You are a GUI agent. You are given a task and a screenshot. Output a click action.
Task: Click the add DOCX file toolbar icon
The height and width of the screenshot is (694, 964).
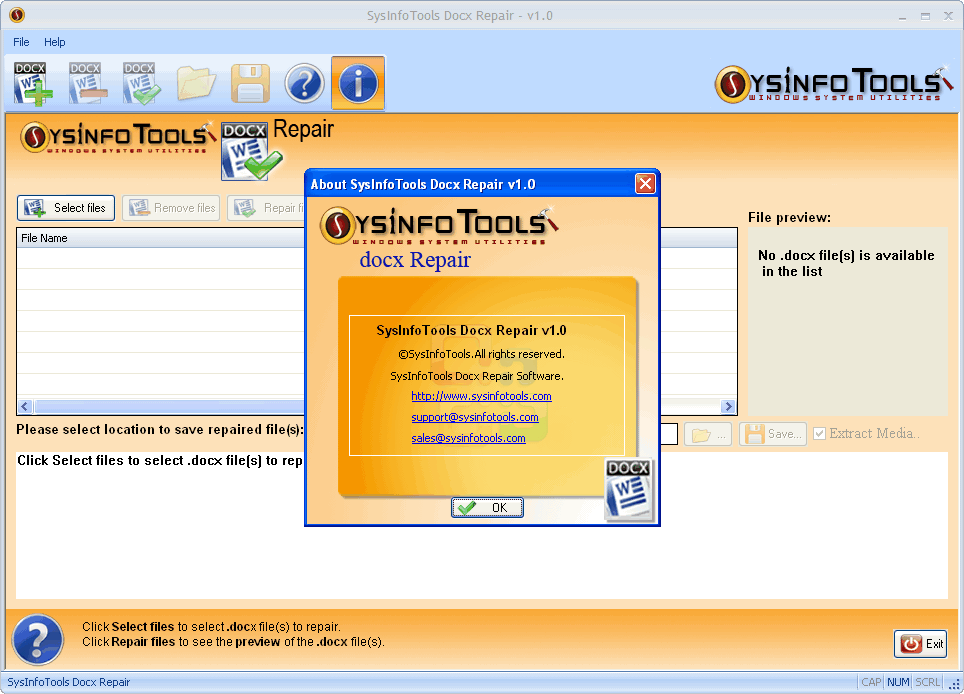point(33,82)
